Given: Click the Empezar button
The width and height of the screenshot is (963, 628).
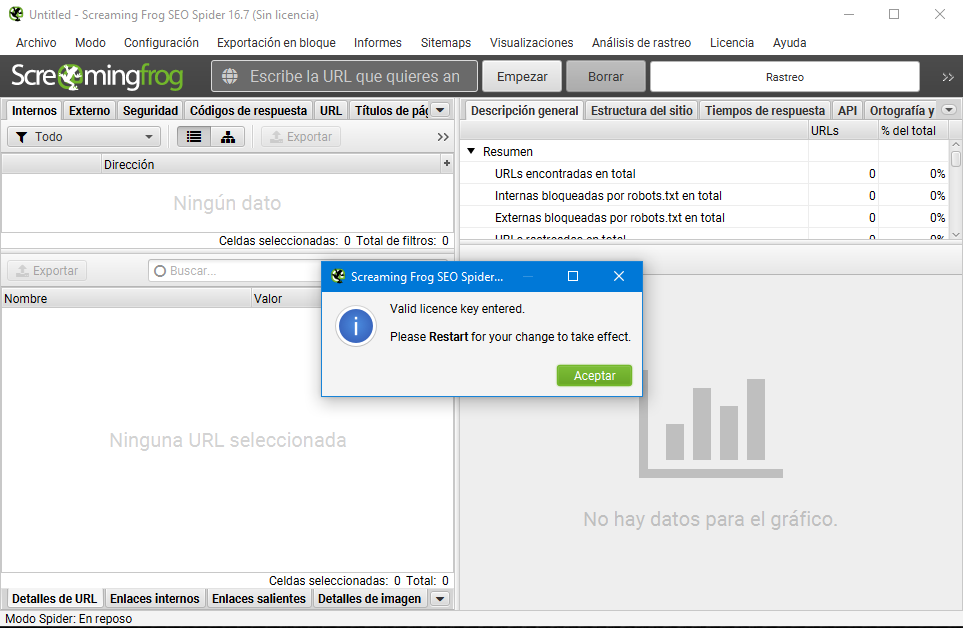Looking at the screenshot, I should (x=522, y=77).
